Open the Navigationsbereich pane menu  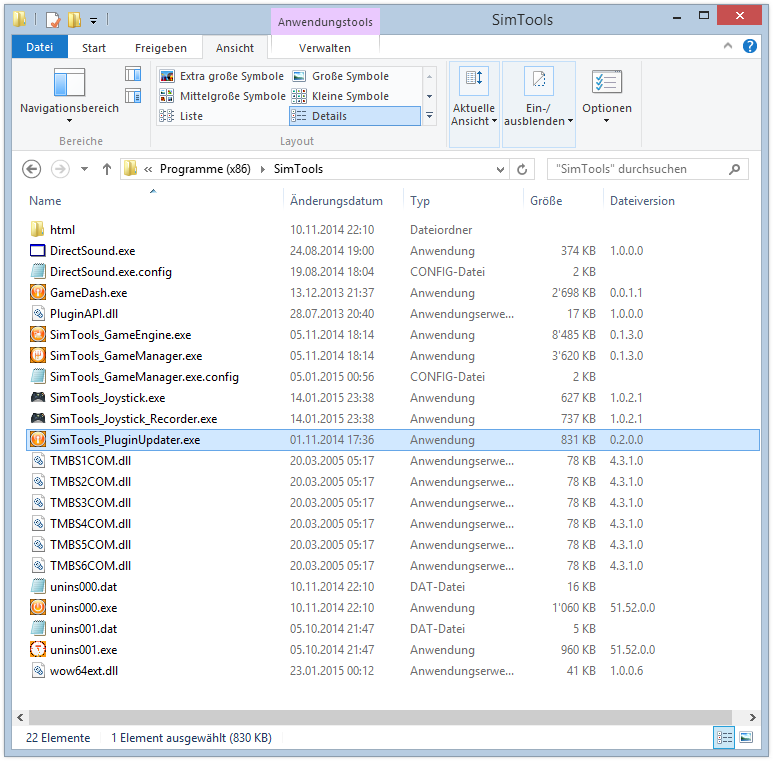pos(69,95)
